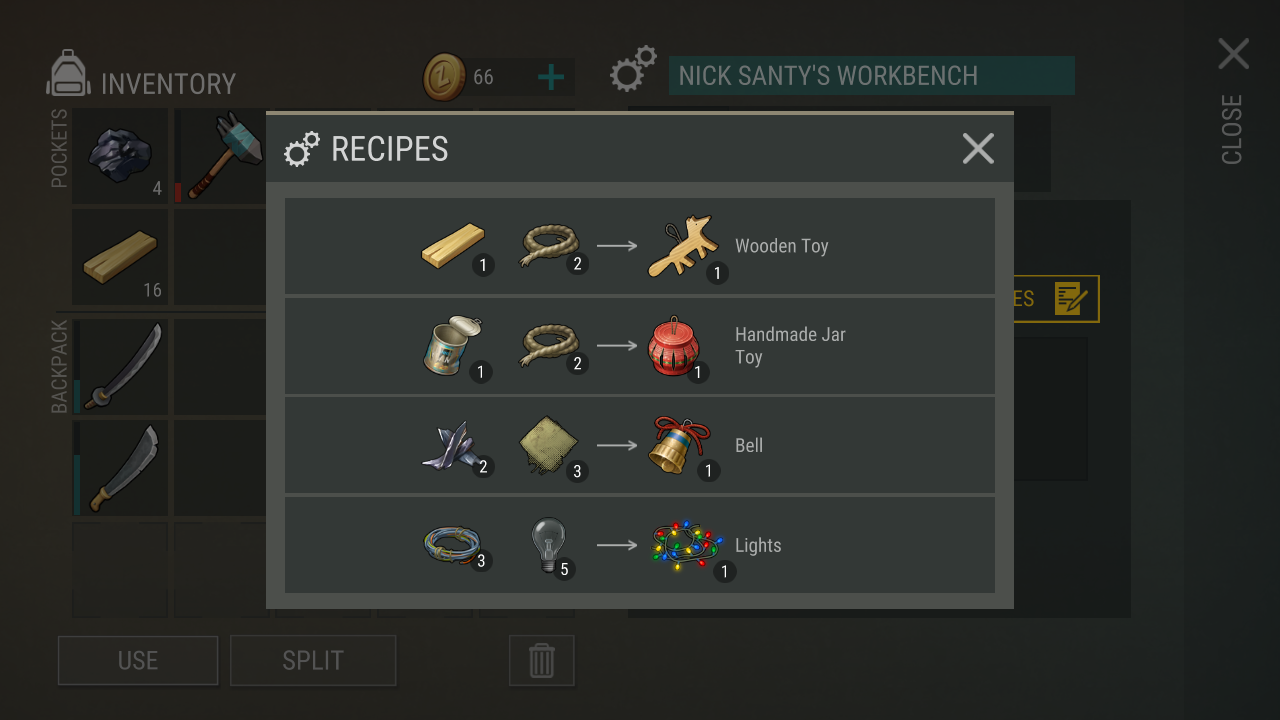Viewport: 1280px width, 720px height.
Task: Select the coal item in pockets
Action: point(120,156)
